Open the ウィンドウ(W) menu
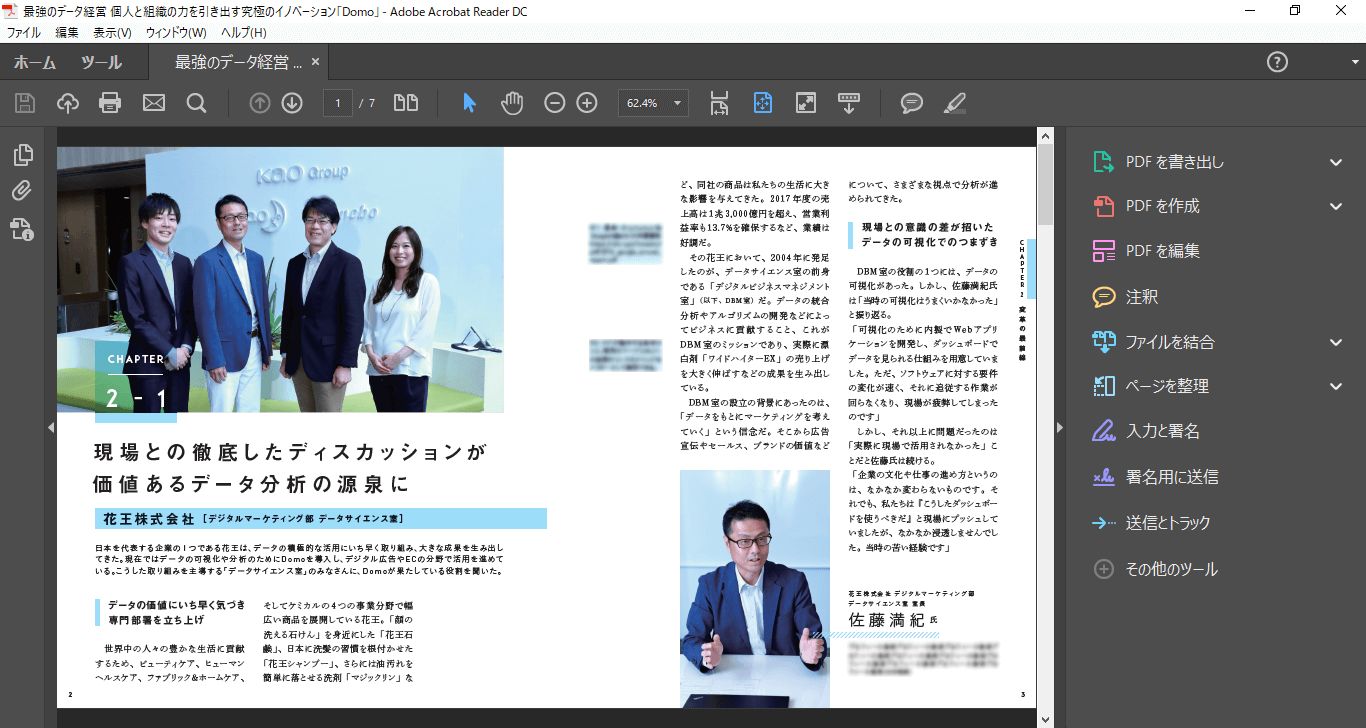Viewport: 1366px width, 728px height. [x=176, y=33]
